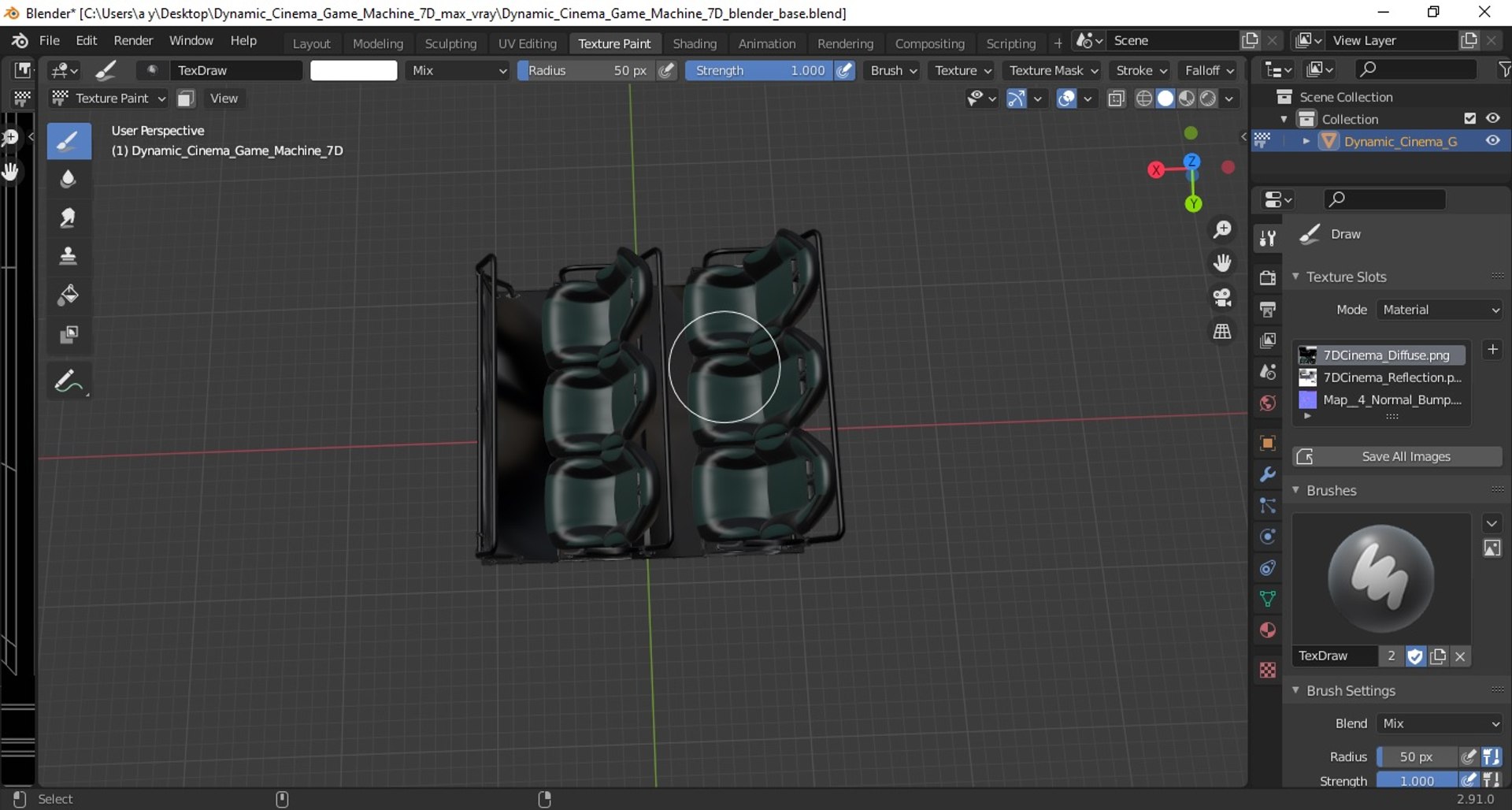Image resolution: width=1512 pixels, height=810 pixels.
Task: Select the Fill bucket tool
Action: pyautogui.click(x=69, y=295)
